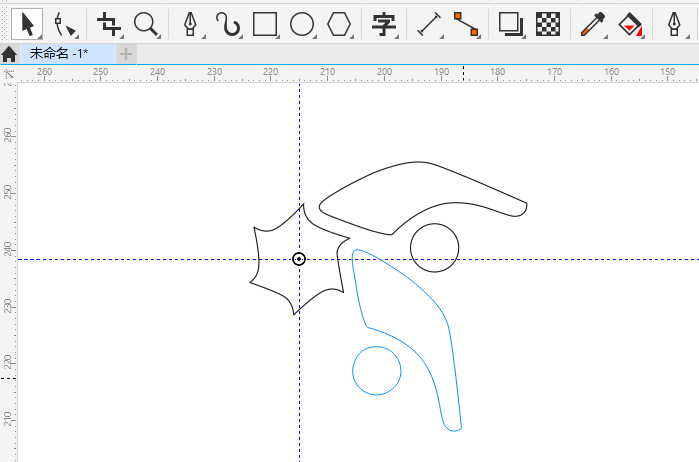The width and height of the screenshot is (699, 462).
Task: Select the Transparency checkerboard tool
Action: [x=548, y=24]
